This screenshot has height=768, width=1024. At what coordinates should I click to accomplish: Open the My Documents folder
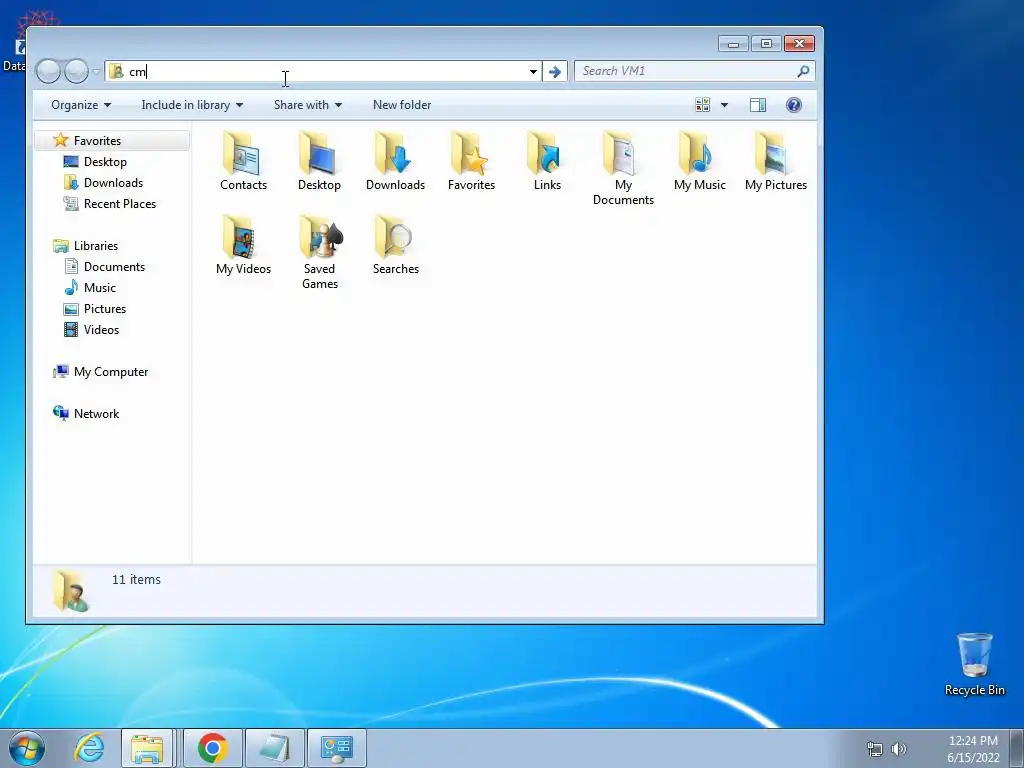tap(623, 168)
